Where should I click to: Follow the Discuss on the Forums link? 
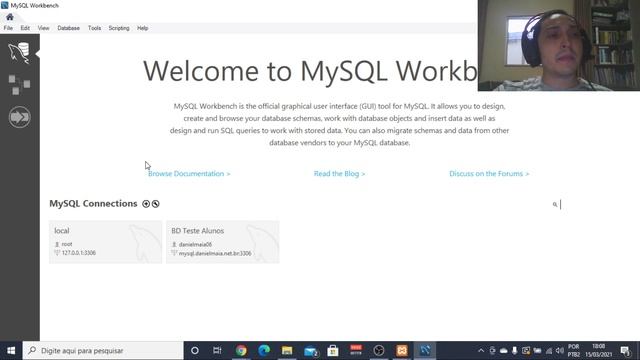pyautogui.click(x=489, y=173)
